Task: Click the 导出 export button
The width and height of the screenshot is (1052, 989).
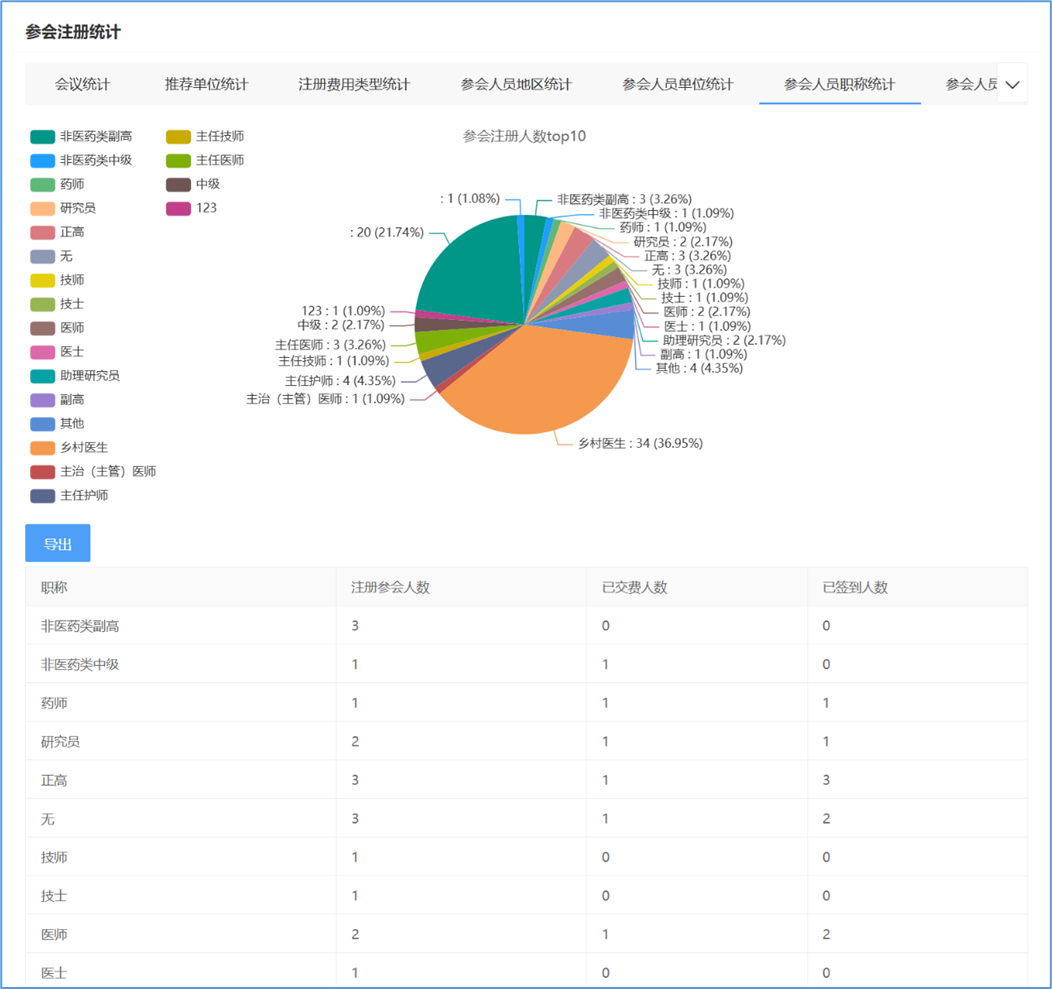Action: (x=57, y=544)
